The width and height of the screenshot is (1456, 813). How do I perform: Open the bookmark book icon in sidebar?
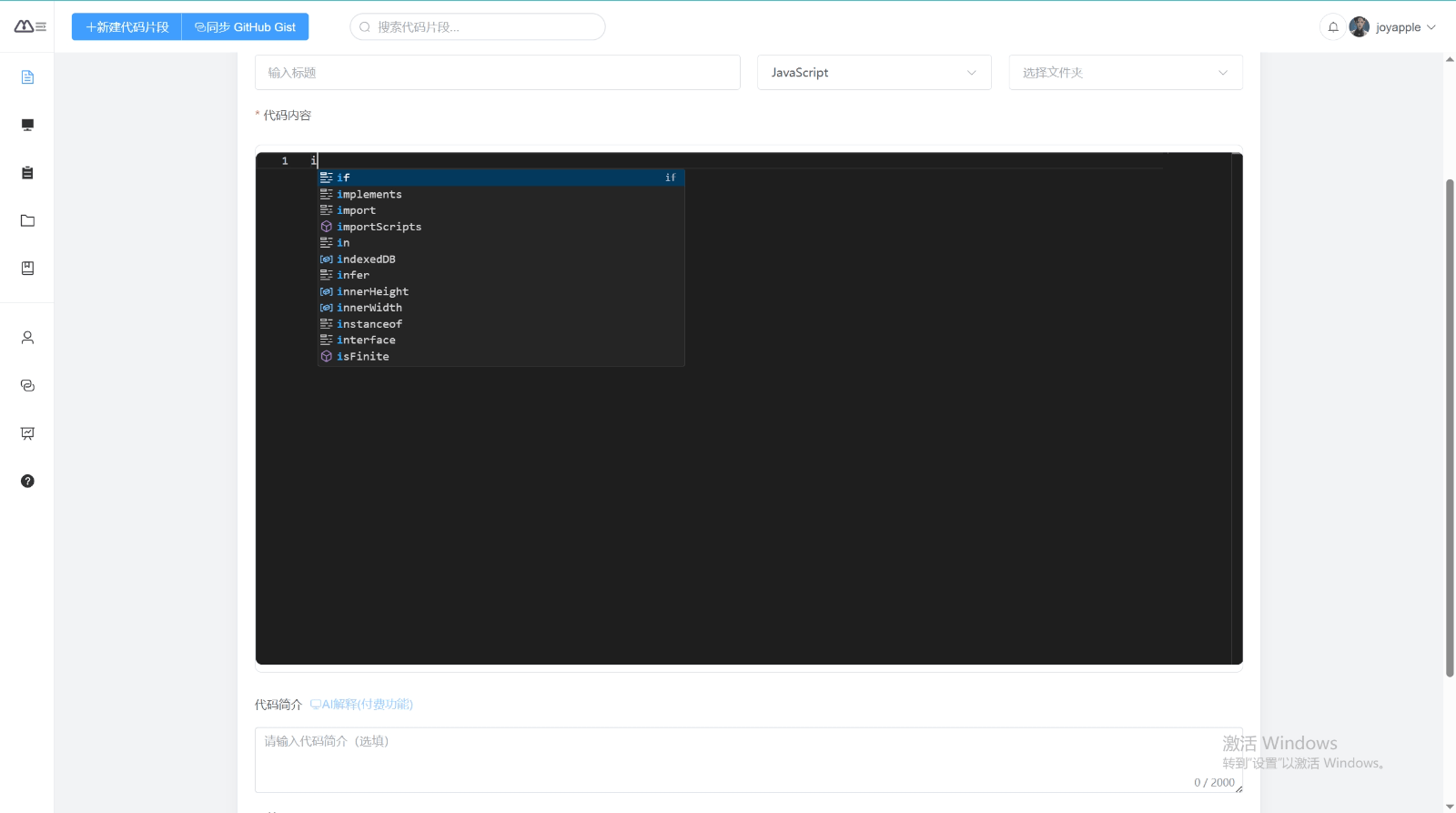[27, 269]
